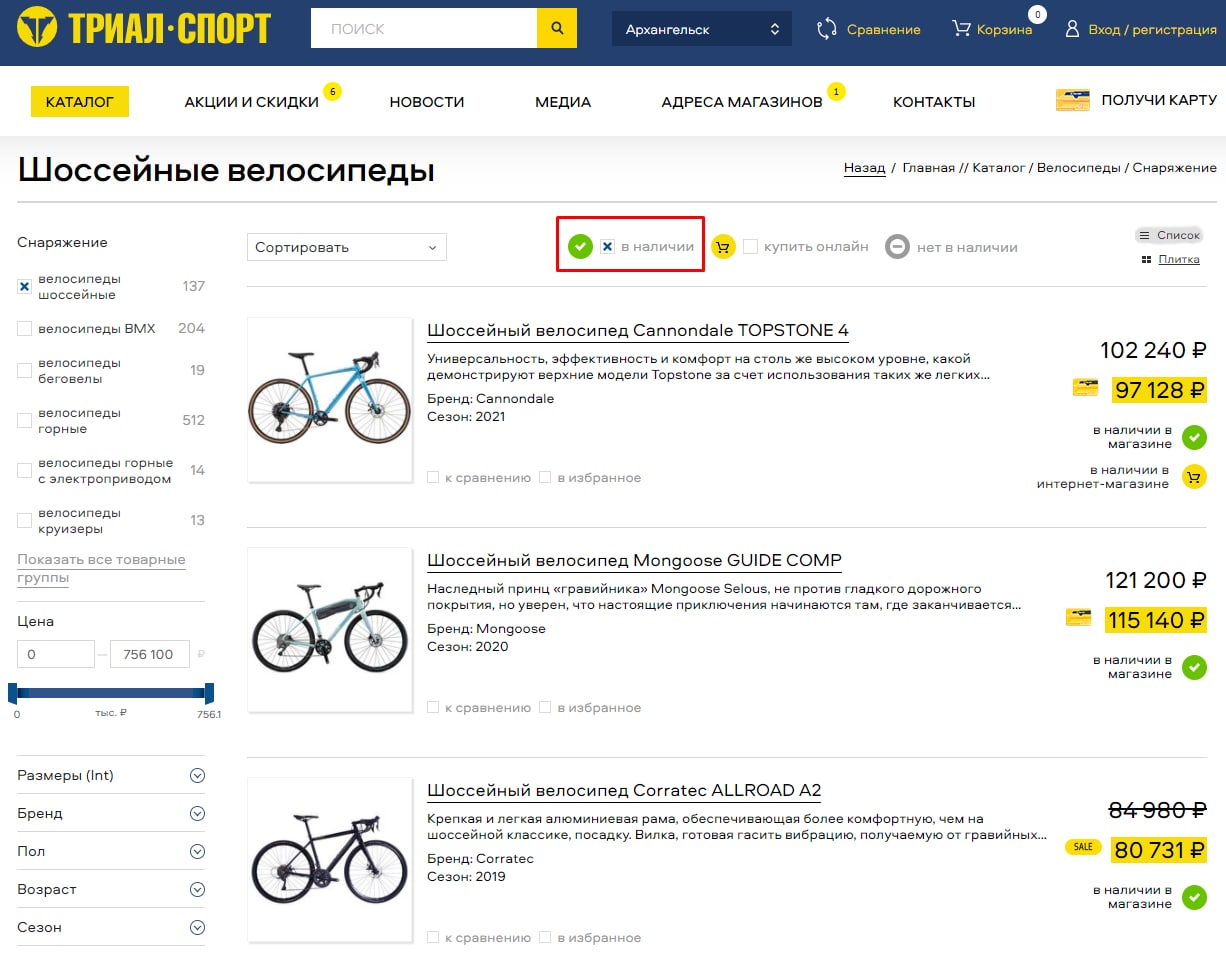Click the gray minus icon beside нет в наличии
Image resolution: width=1226 pixels, height=956 pixels.
(897, 246)
